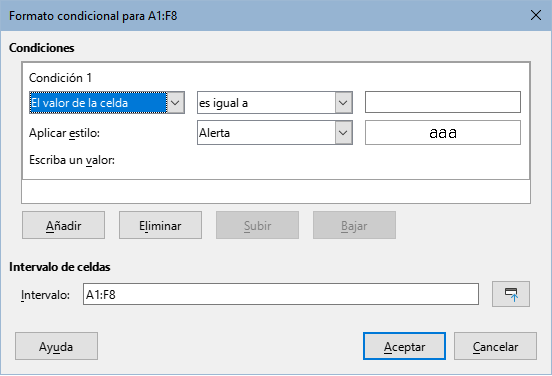Click the Eliminar button
This screenshot has height=376, width=552.
[x=160, y=225]
